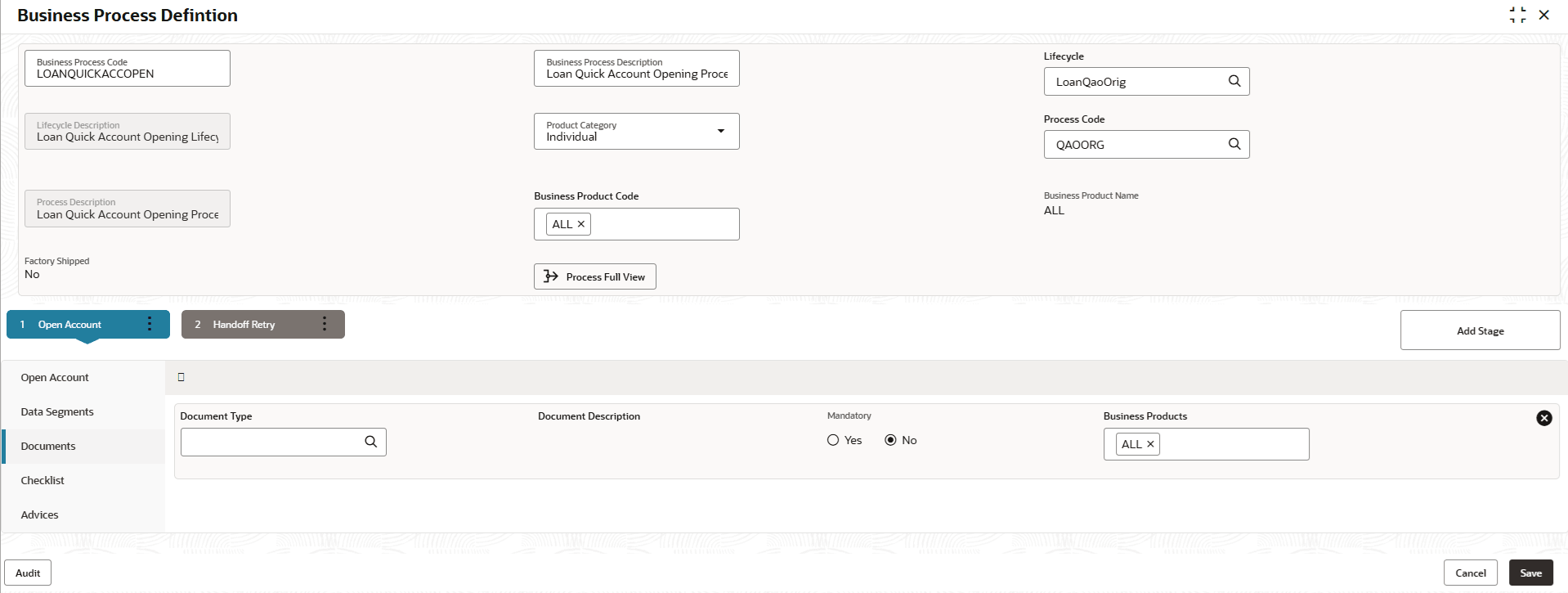Expand the Product Category dropdown
Screen dimensions: 1568x593
720,131
